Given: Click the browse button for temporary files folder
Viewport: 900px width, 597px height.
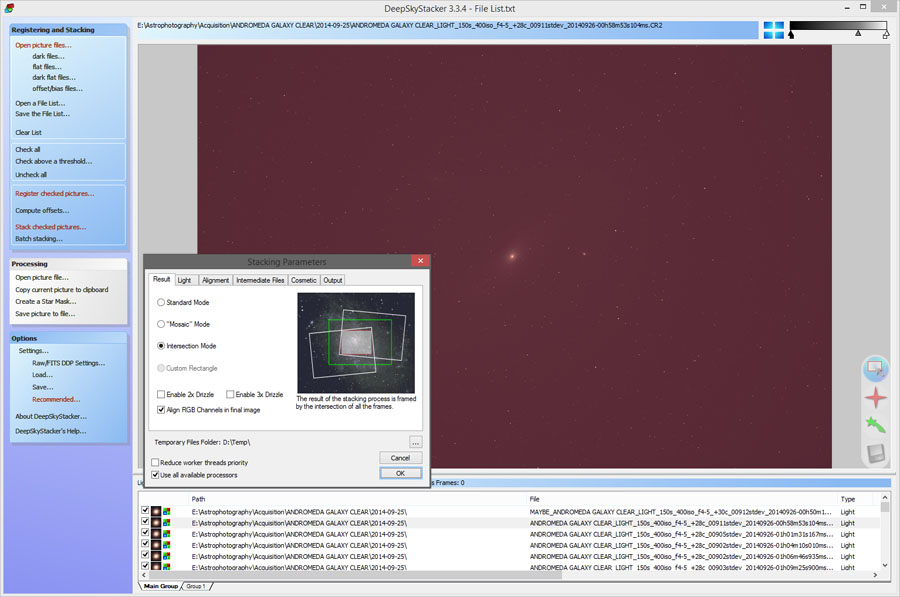Looking at the screenshot, I should click(x=415, y=441).
